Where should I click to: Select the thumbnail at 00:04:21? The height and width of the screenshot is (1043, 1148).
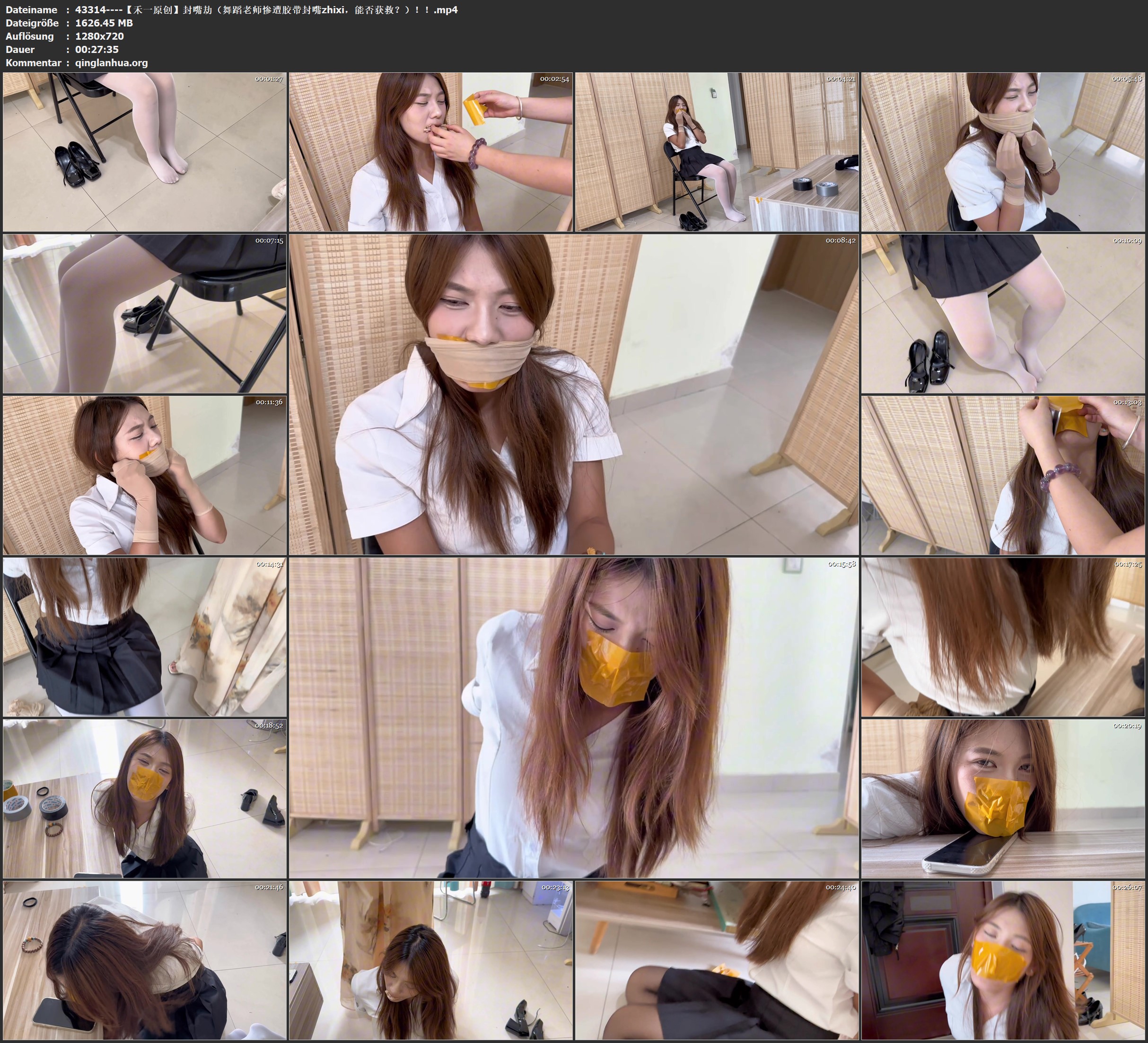tap(717, 151)
